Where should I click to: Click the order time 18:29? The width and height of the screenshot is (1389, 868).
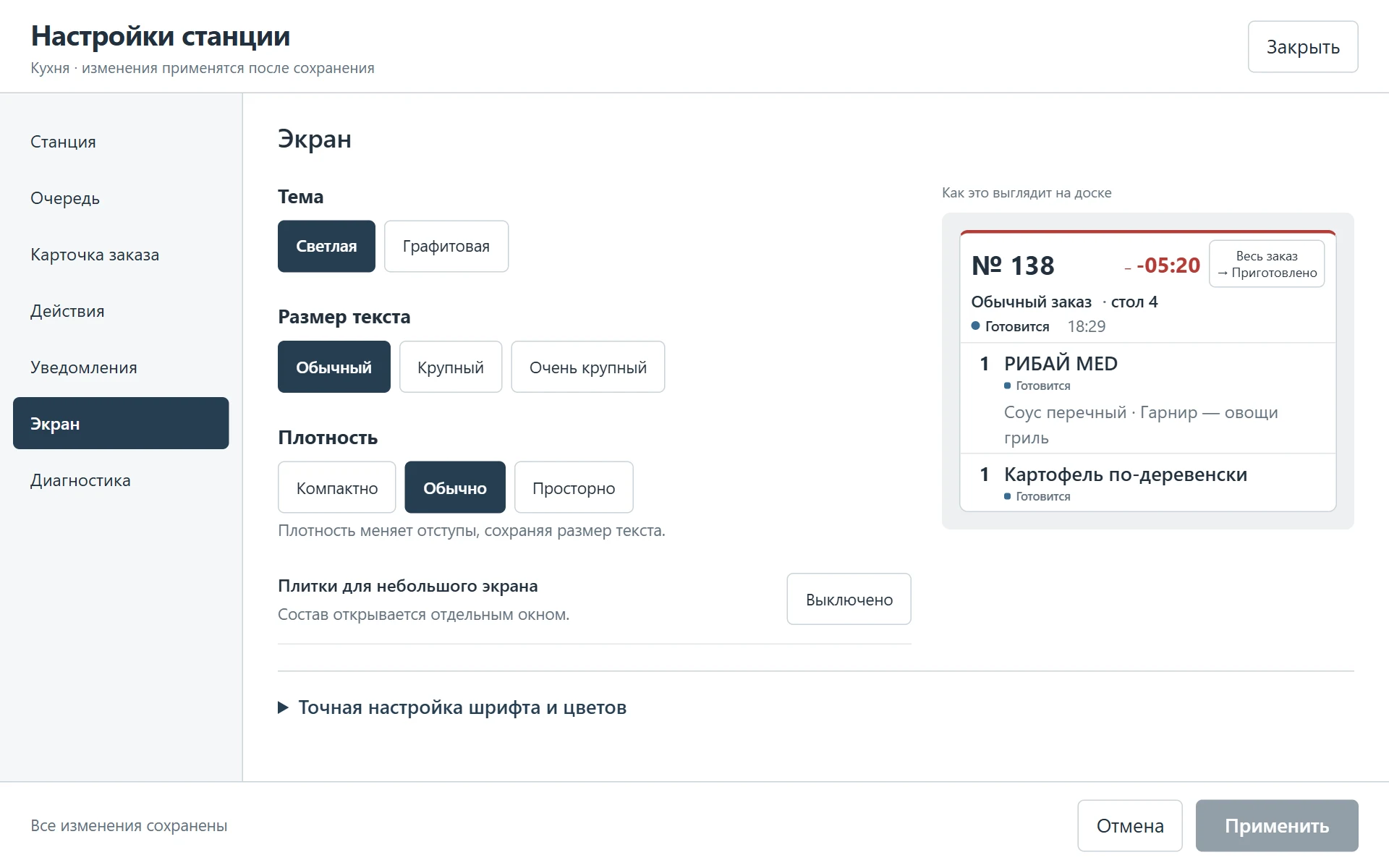coord(1087,326)
